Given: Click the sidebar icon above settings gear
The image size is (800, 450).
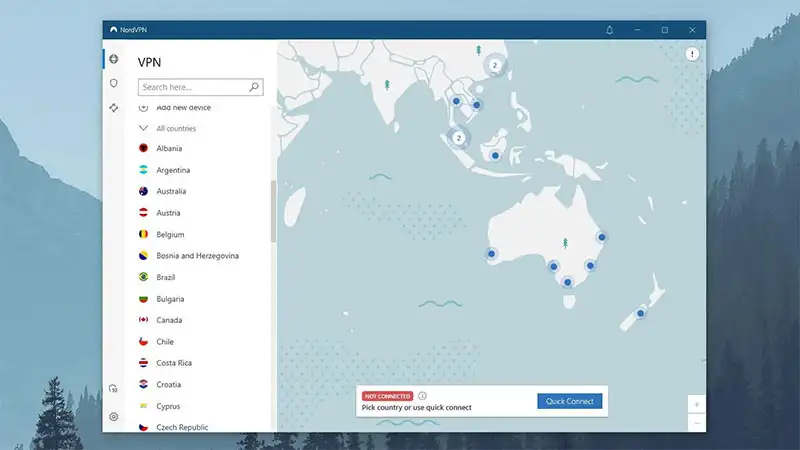Looking at the screenshot, I should pyautogui.click(x=114, y=388).
